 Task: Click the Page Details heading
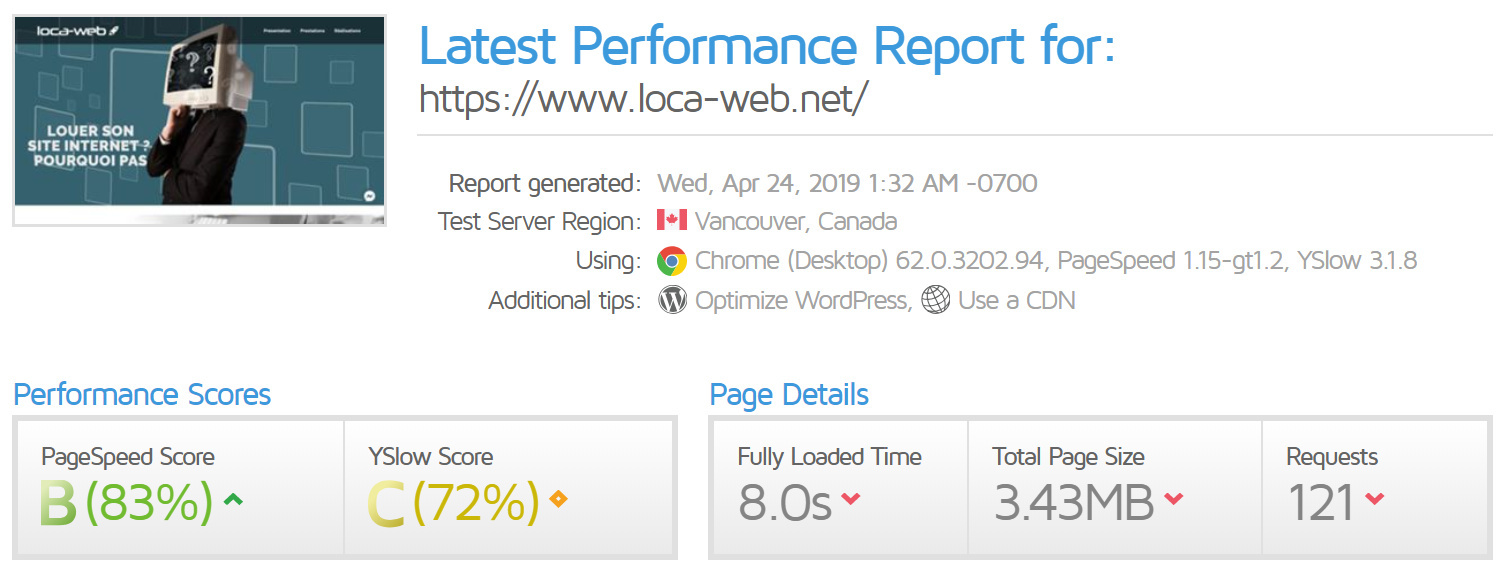click(789, 394)
